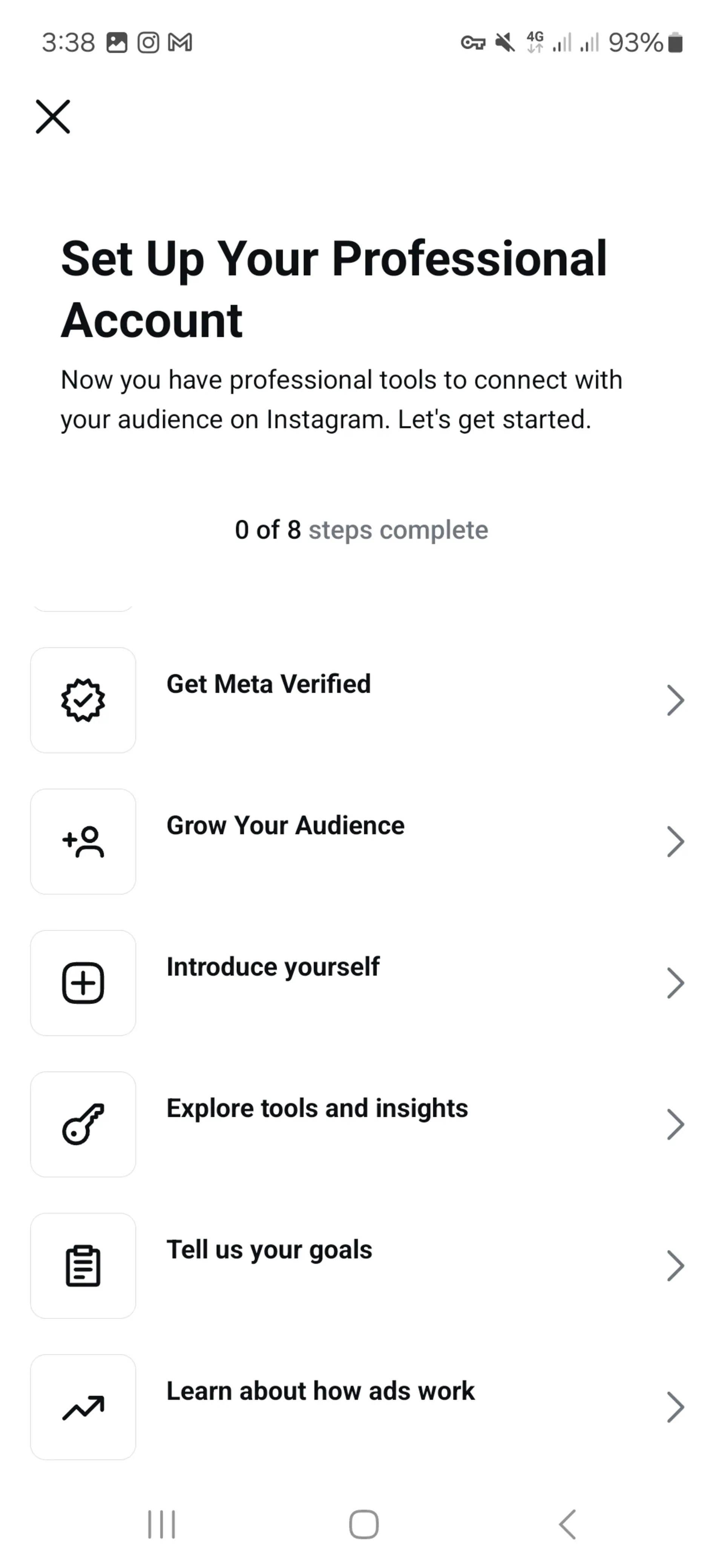724x1568 pixels.
Task: Open Learn about how ads work chevron
Action: 675,1407
